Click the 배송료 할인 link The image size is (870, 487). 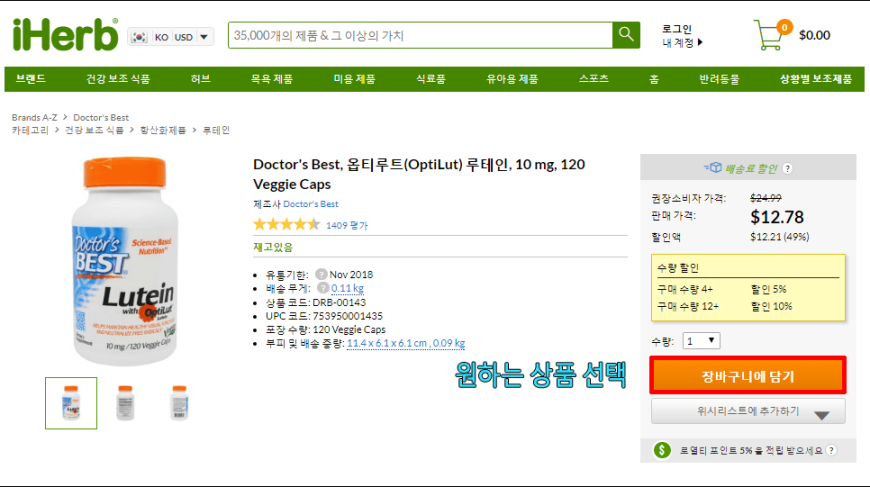click(751, 169)
